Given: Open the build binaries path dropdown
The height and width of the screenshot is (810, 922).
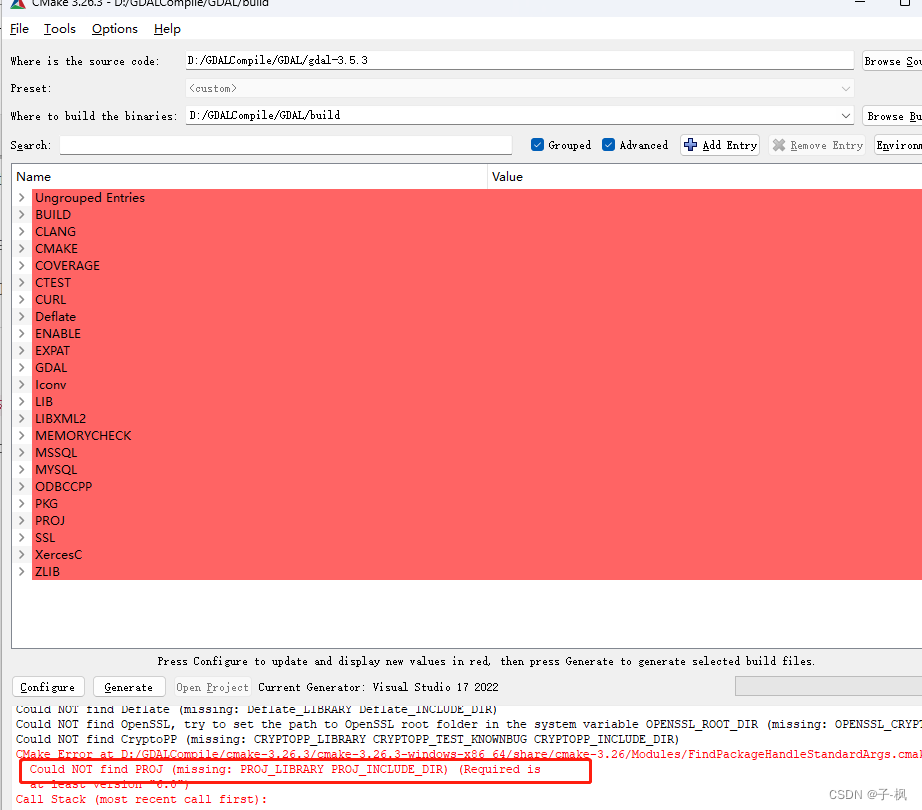Looking at the screenshot, I should click(846, 116).
